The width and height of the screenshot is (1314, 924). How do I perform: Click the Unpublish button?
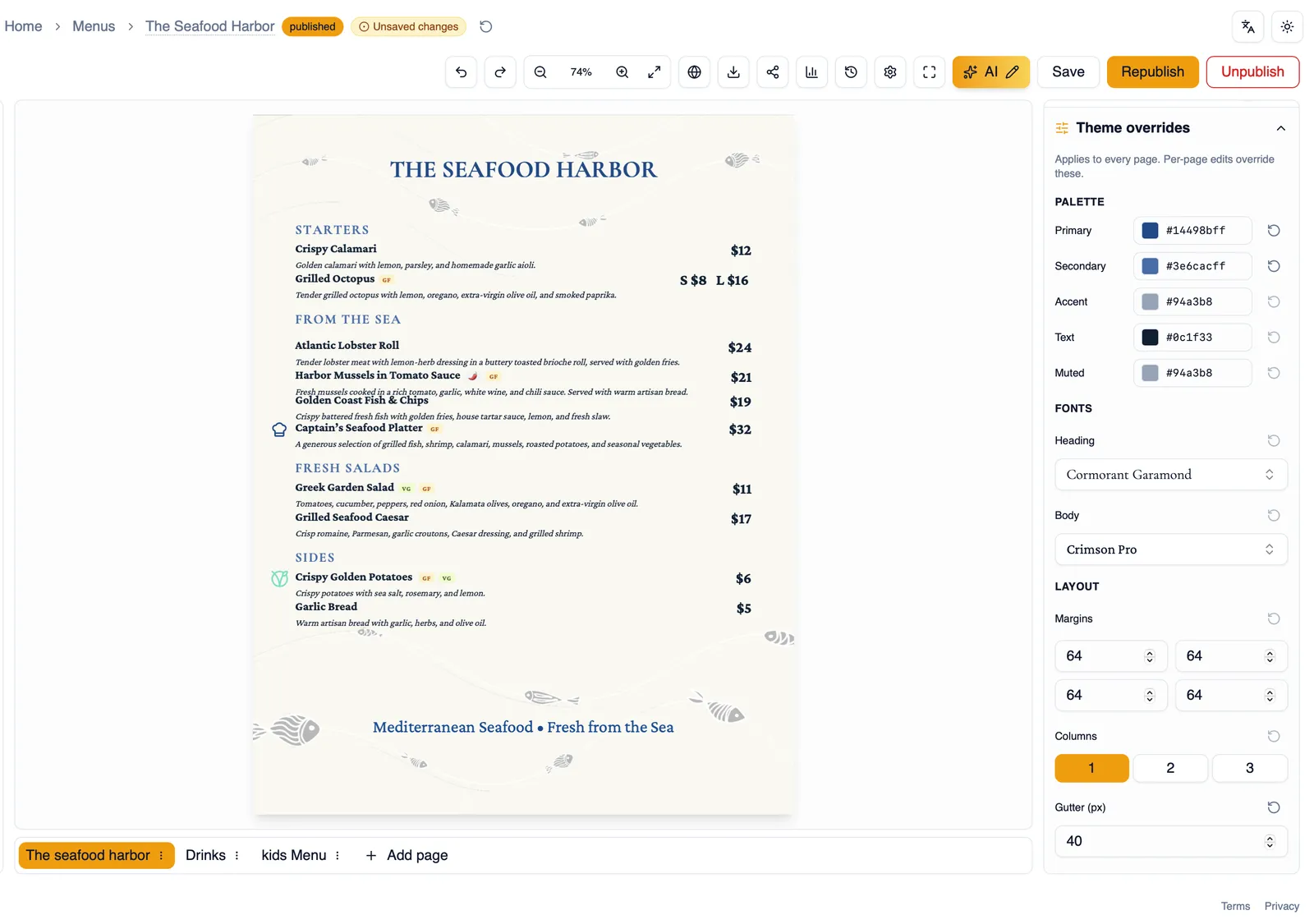tap(1252, 72)
